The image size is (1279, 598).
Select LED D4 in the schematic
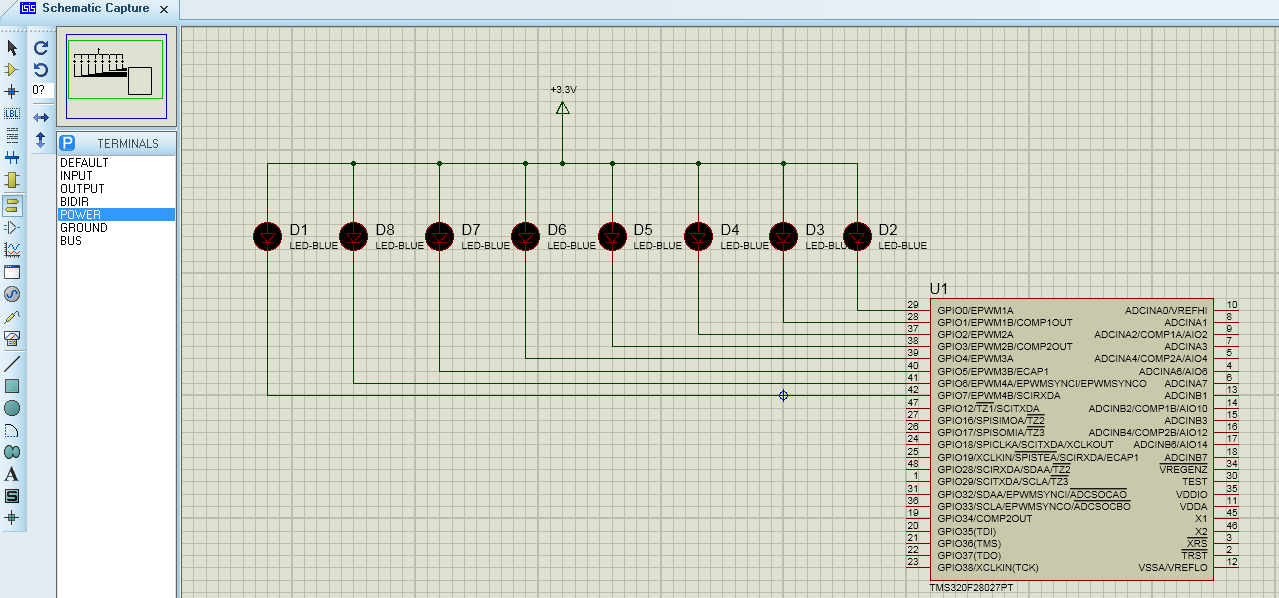(698, 236)
